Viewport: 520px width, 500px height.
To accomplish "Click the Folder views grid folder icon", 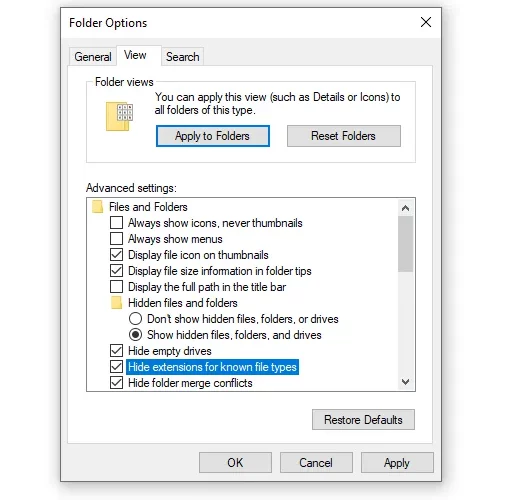I will point(119,116).
